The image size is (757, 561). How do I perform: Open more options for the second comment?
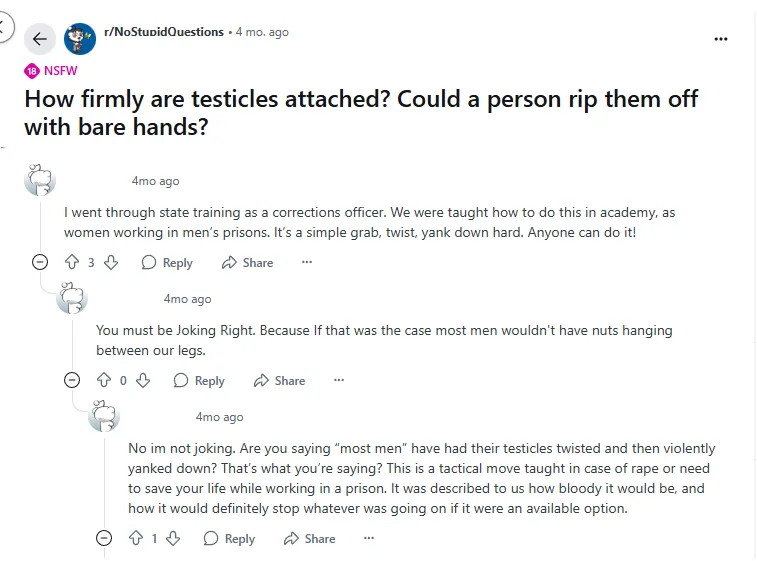(x=339, y=381)
